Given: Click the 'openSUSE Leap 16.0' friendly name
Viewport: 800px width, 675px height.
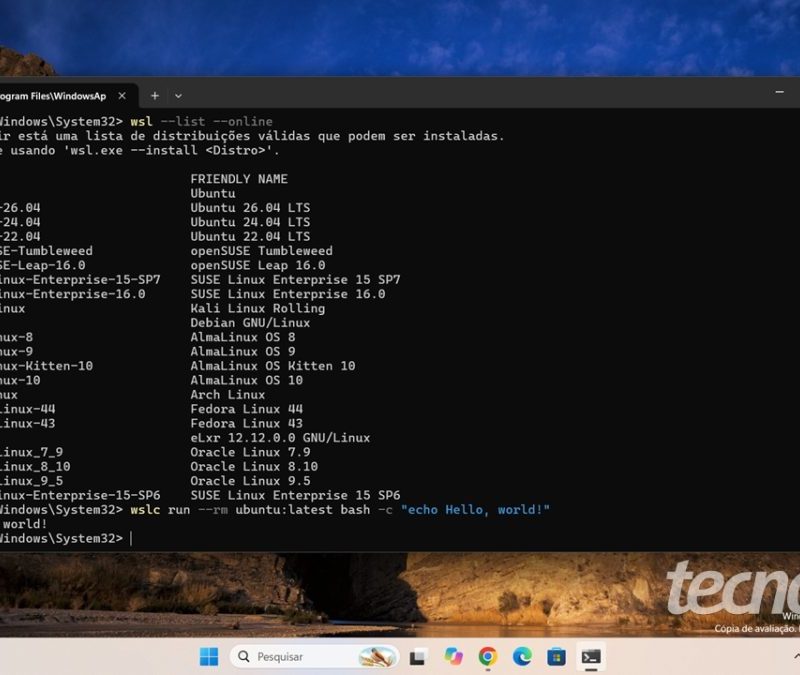Looking at the screenshot, I should [x=258, y=265].
